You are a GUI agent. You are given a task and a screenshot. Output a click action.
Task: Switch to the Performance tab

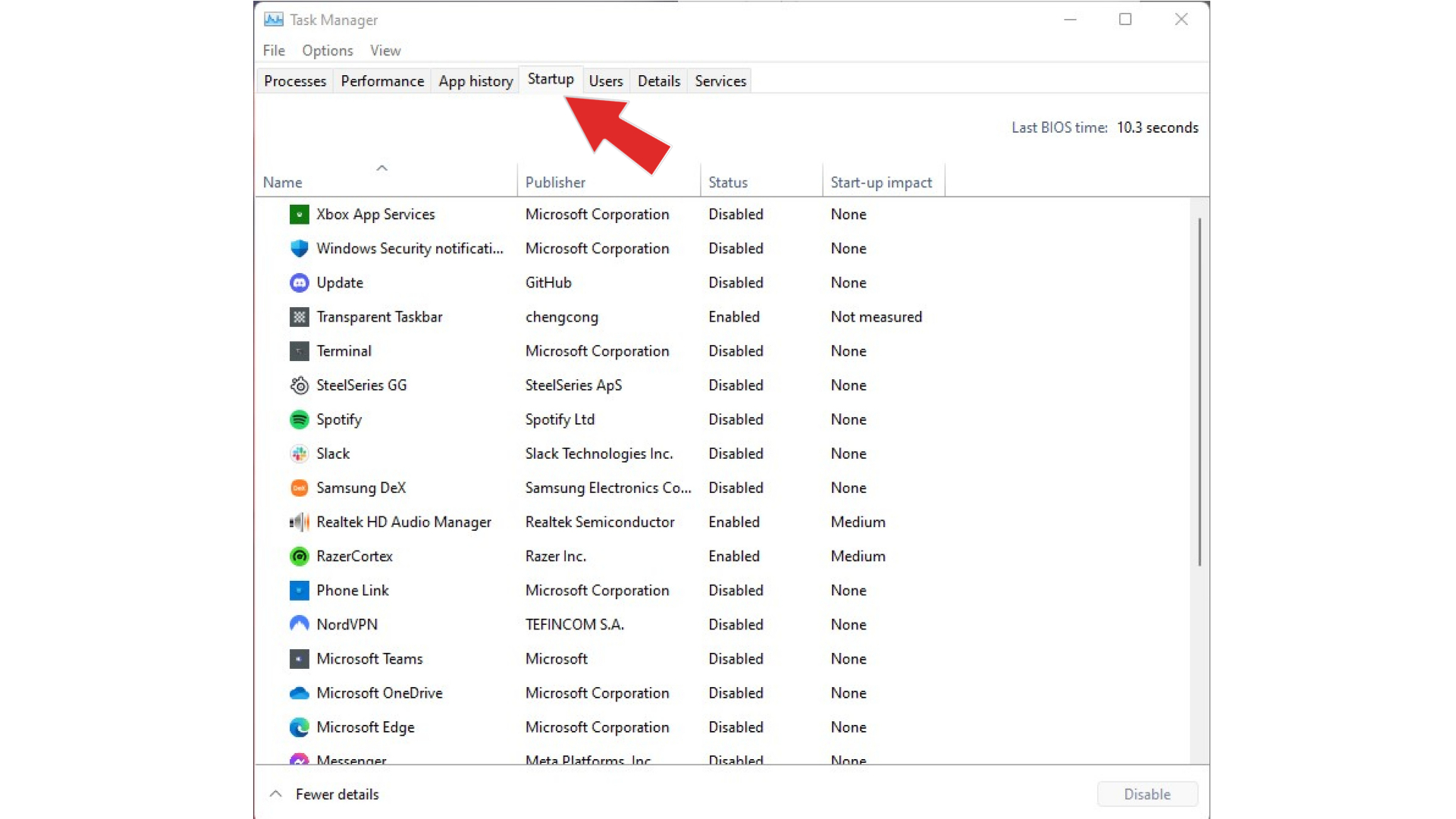[382, 81]
